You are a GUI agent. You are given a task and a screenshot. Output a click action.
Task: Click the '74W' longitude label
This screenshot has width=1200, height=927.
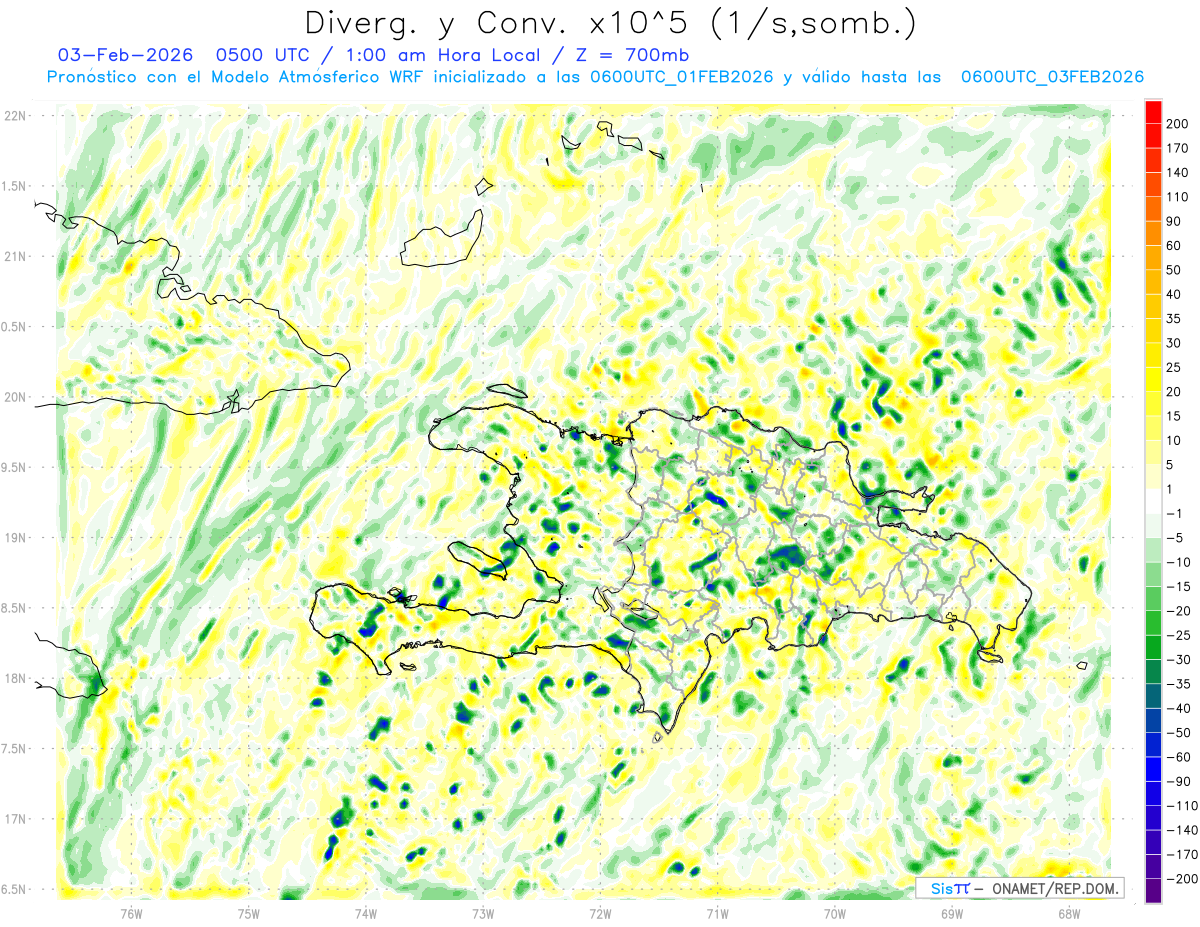366,914
